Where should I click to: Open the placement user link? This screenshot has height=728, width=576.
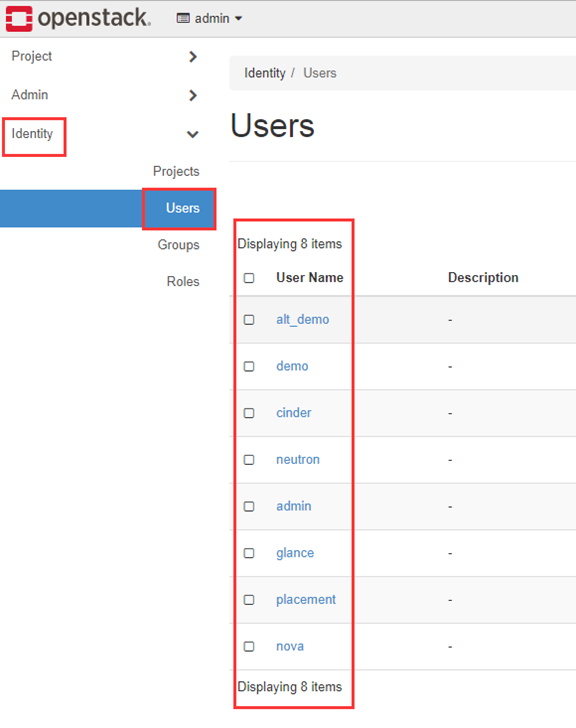[306, 600]
